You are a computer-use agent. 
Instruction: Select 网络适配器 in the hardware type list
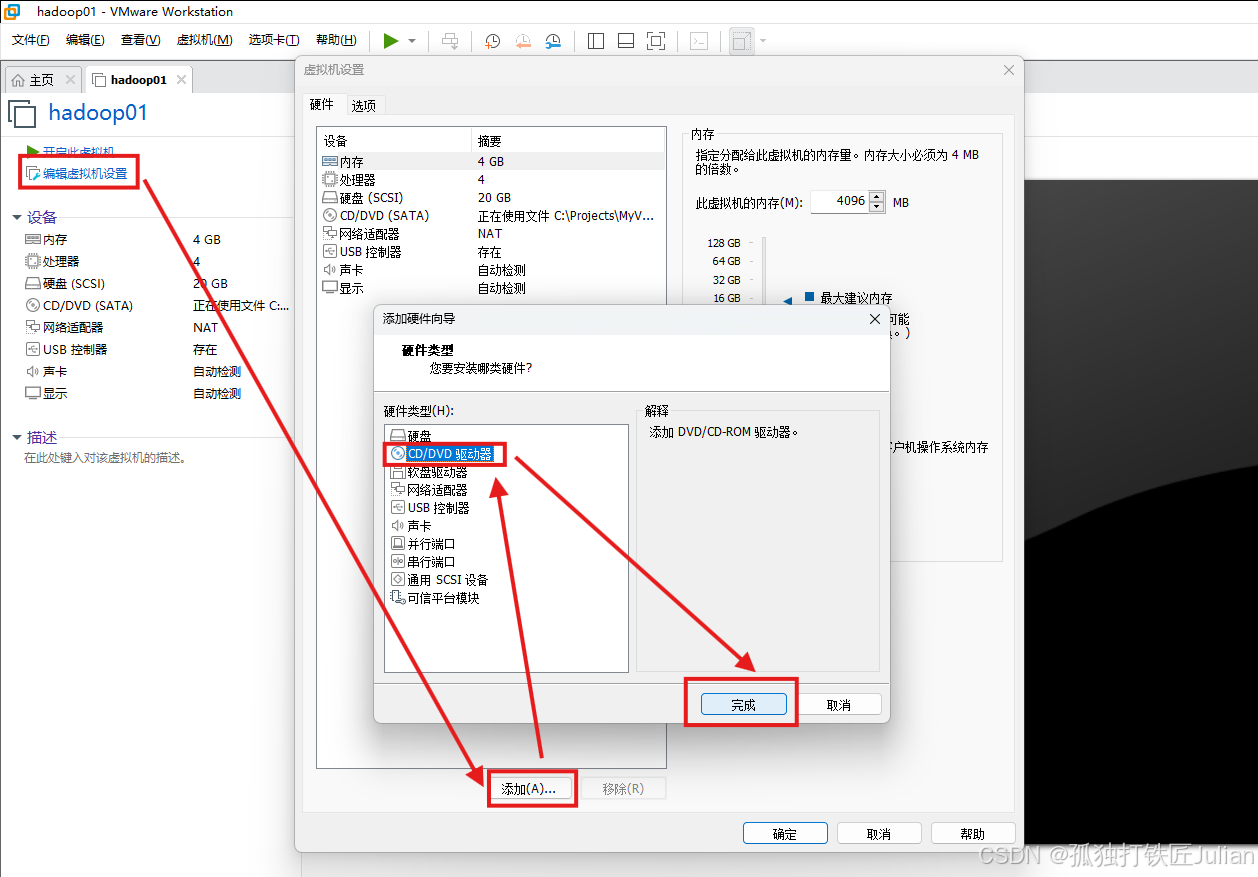coord(437,490)
